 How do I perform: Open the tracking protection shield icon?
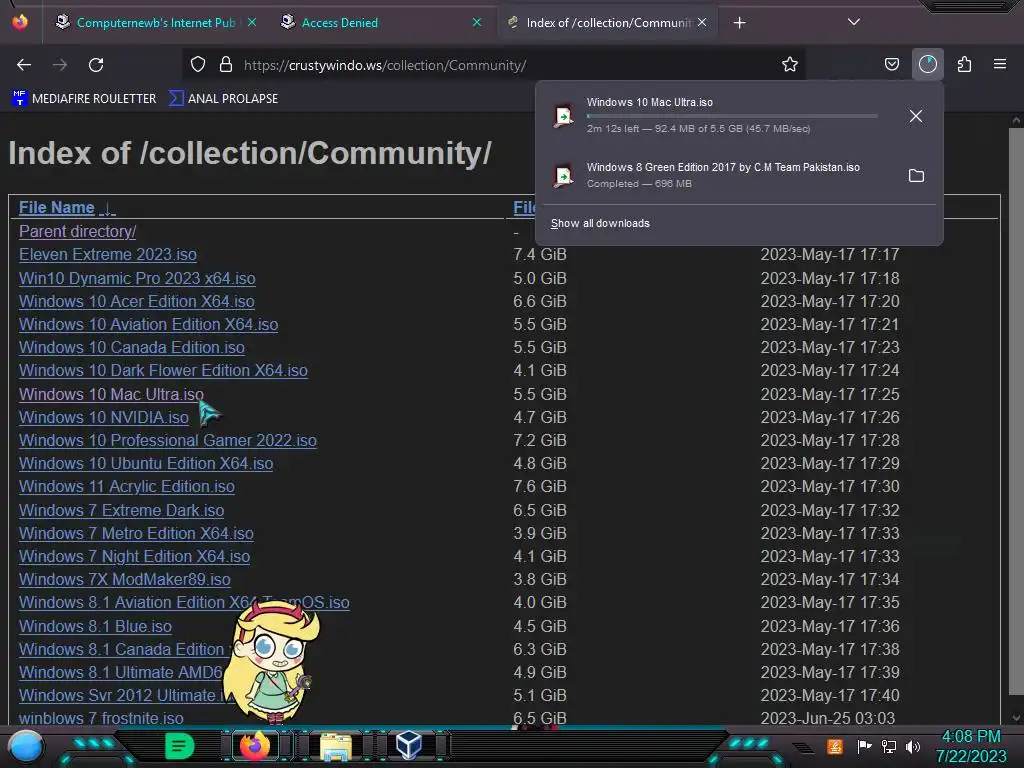(198, 64)
